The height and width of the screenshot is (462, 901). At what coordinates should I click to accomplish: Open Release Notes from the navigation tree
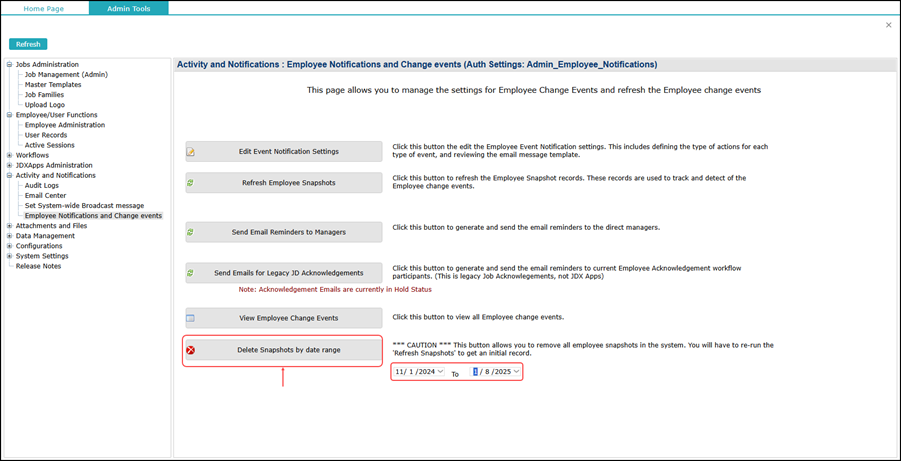click(x=38, y=266)
